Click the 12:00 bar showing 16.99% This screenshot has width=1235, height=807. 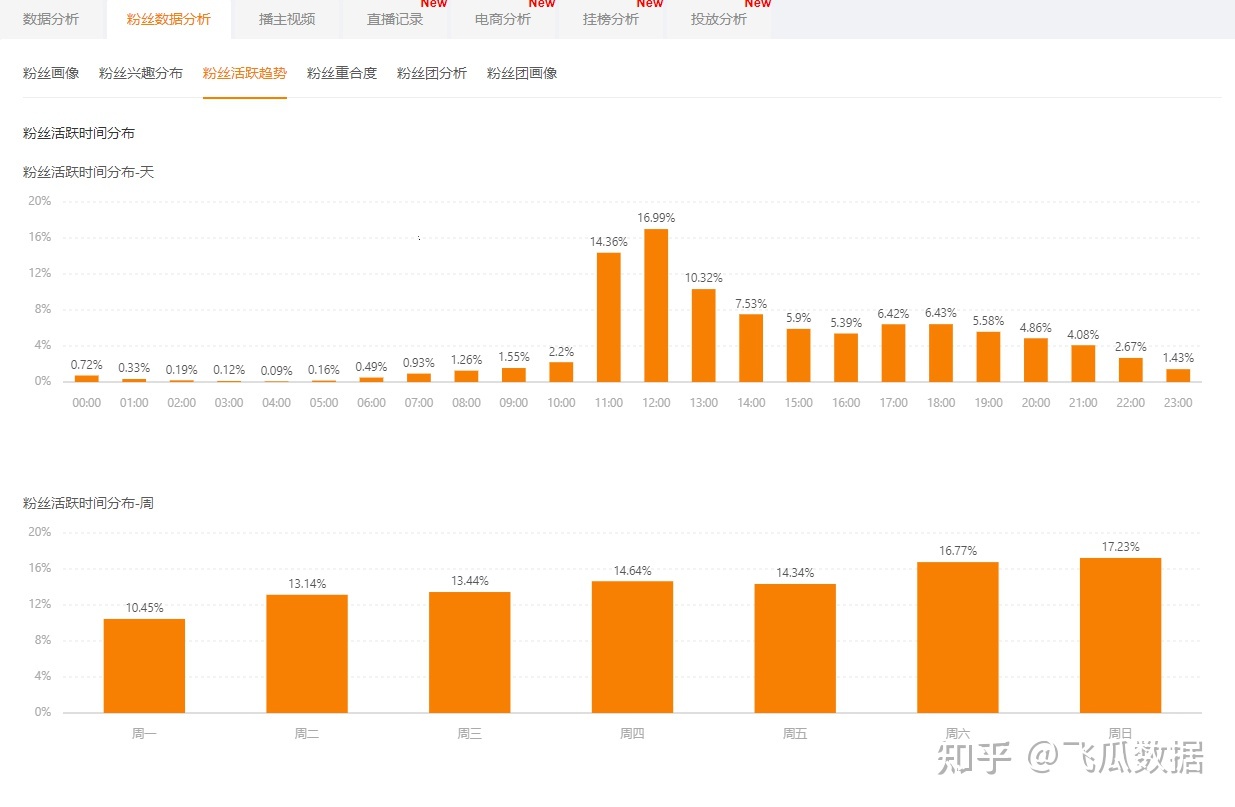pyautogui.click(x=656, y=305)
